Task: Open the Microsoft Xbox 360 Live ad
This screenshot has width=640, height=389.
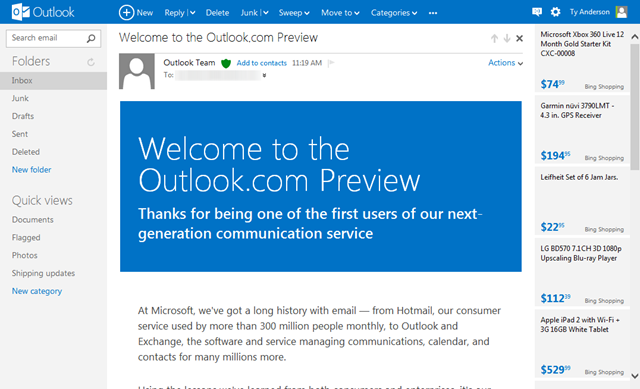Action: [x=582, y=60]
